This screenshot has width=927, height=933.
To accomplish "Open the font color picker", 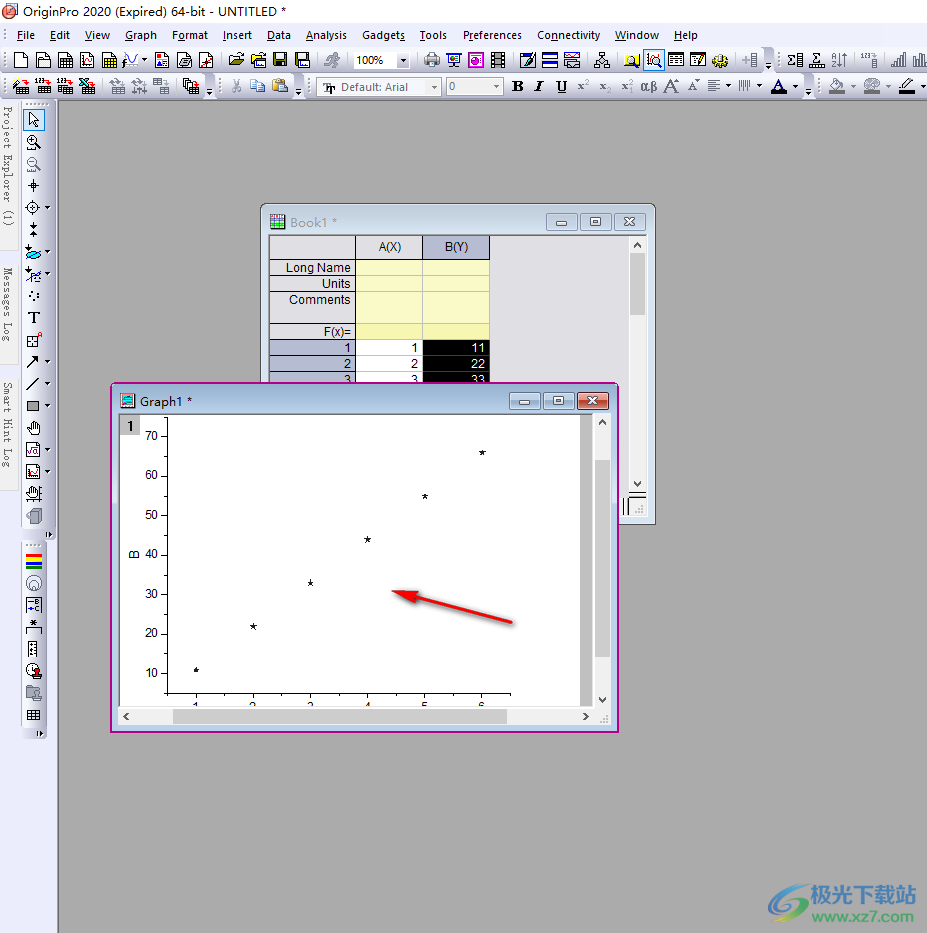I will pyautogui.click(x=795, y=87).
